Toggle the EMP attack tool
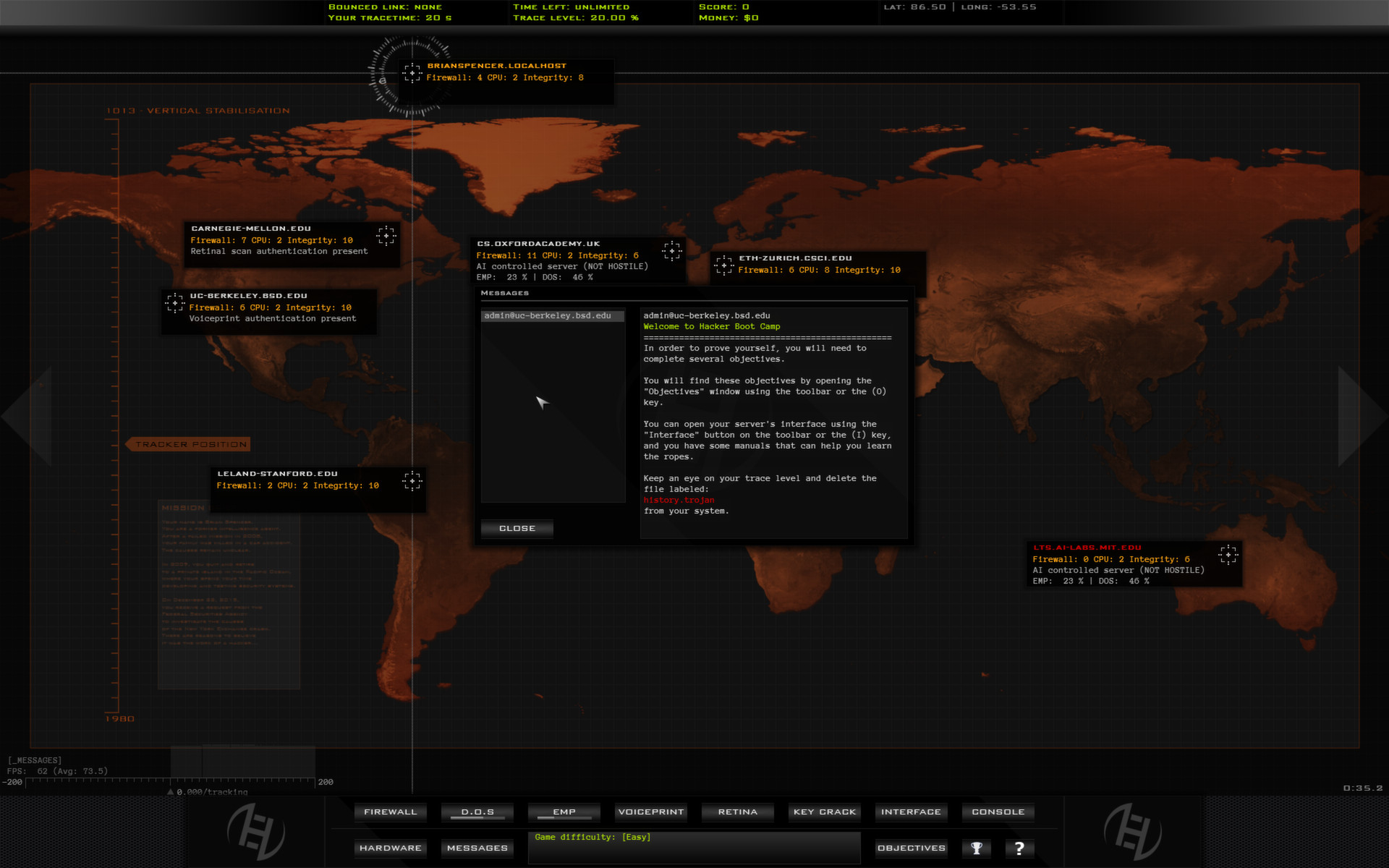1389x868 pixels. click(564, 812)
